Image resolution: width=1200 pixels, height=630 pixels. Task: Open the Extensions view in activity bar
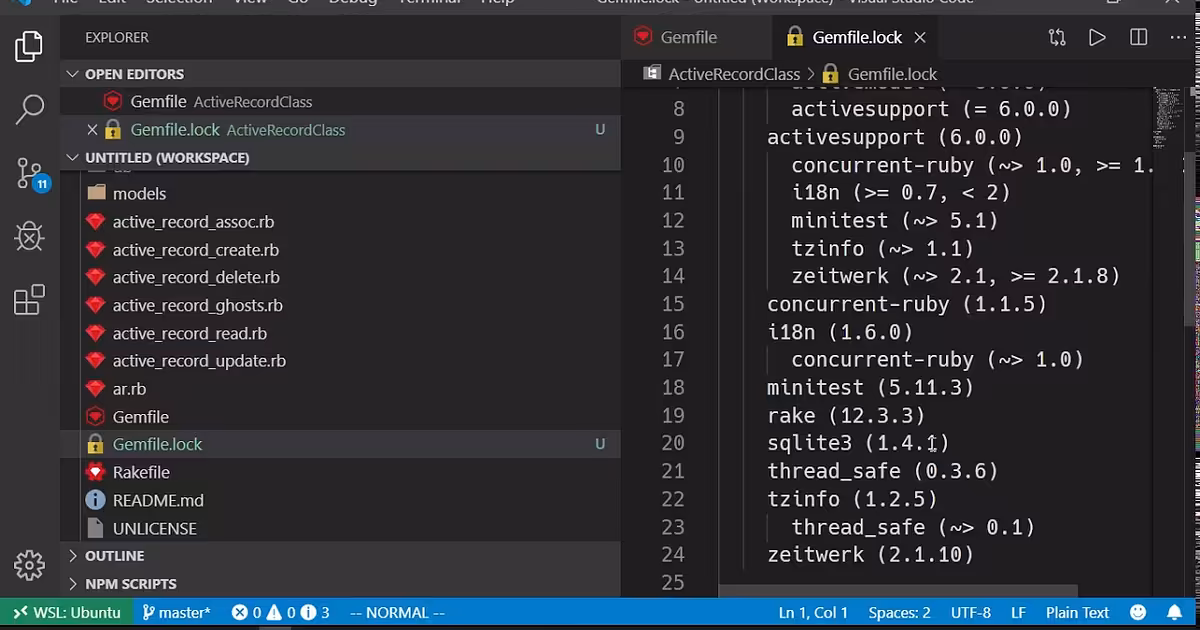tap(29, 300)
